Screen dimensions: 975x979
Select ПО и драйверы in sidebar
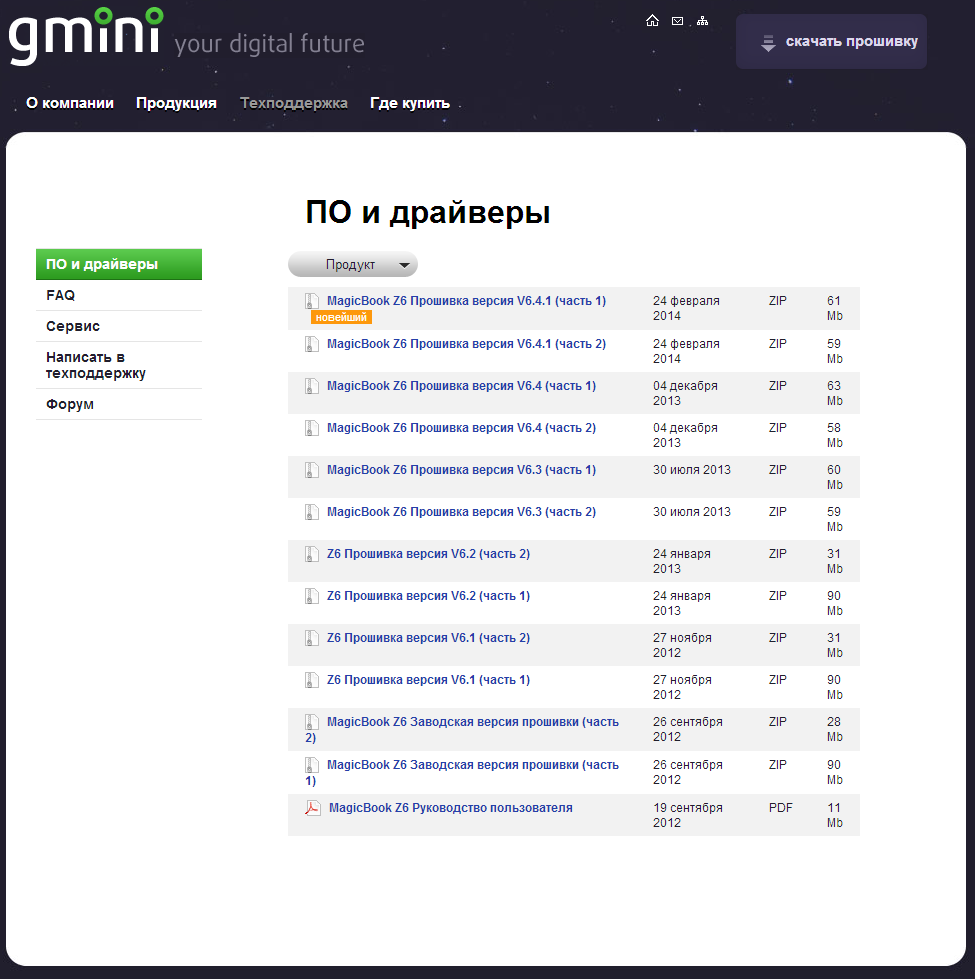(x=119, y=264)
